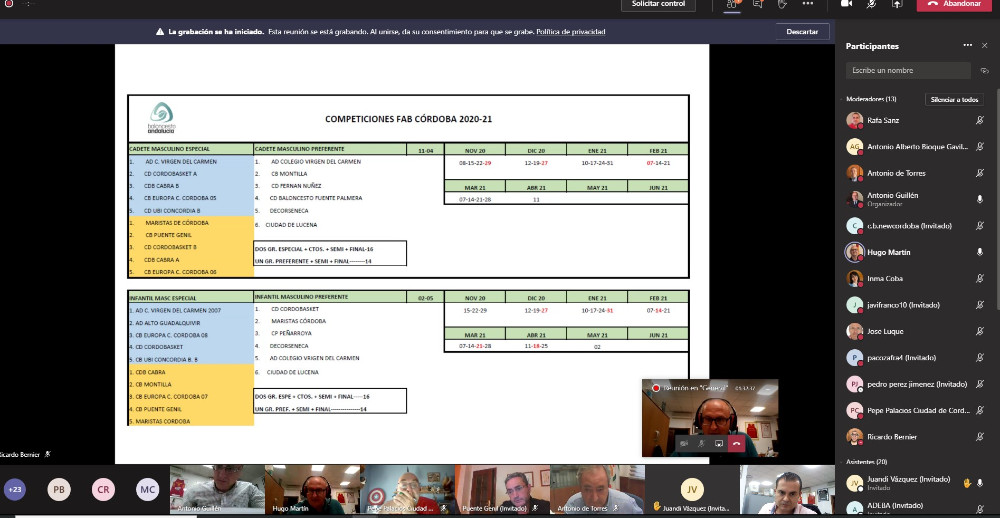Select the Pepe Palacios Ciudad video tile
Screen dimensions: 1000x518
[408, 489]
